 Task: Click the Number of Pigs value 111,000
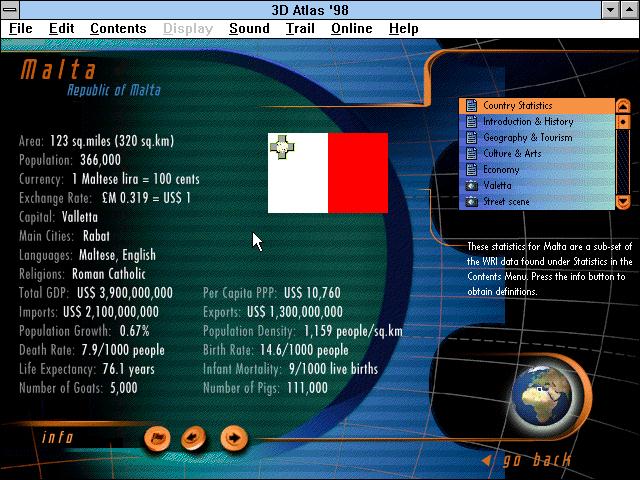[x=307, y=388]
